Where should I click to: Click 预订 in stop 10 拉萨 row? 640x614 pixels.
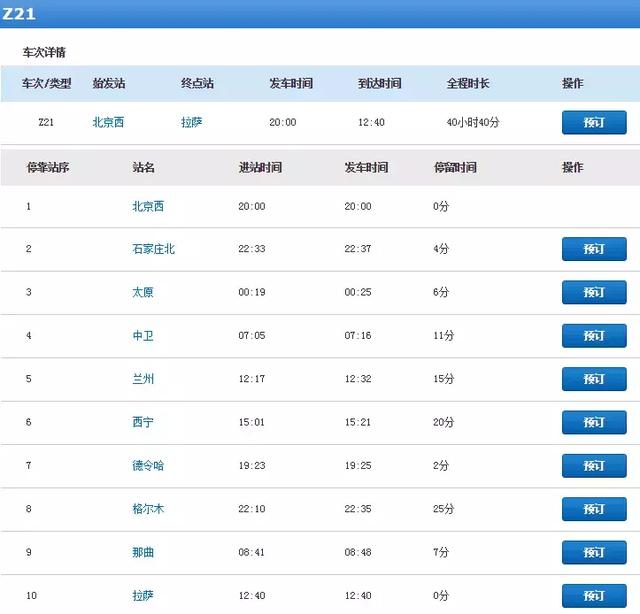pyautogui.click(x=594, y=596)
